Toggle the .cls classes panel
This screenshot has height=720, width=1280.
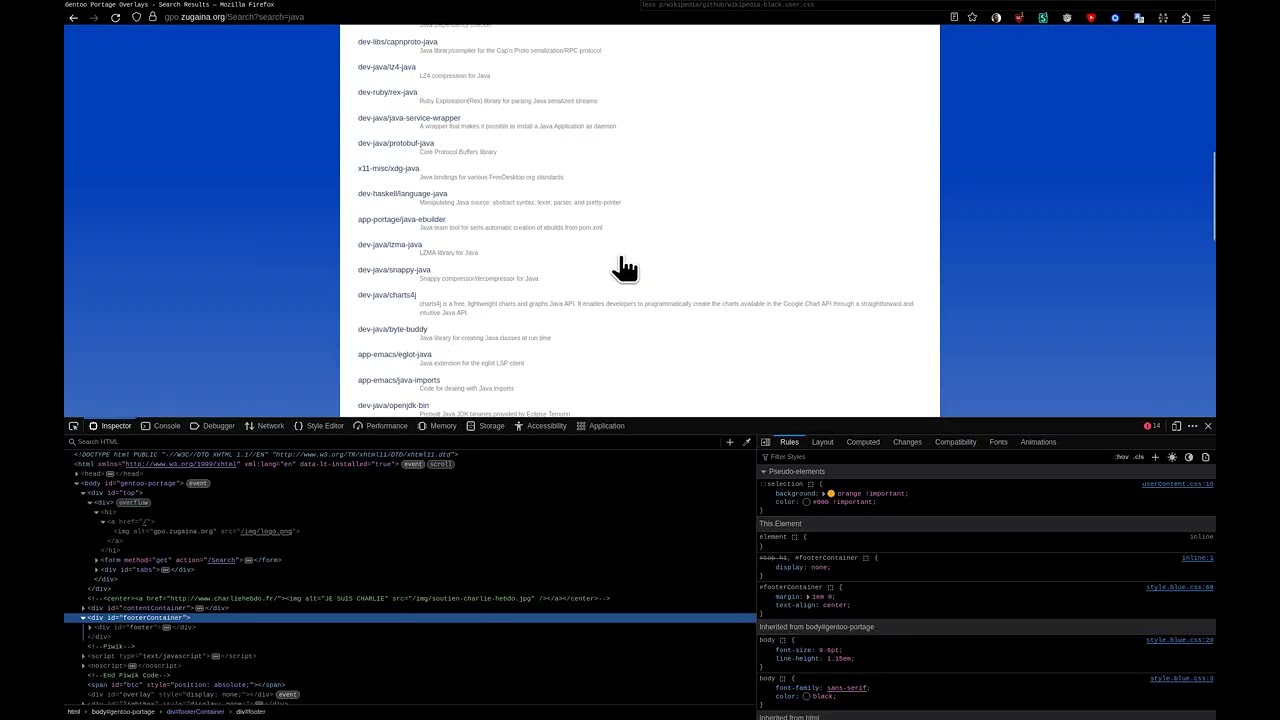(1138, 457)
